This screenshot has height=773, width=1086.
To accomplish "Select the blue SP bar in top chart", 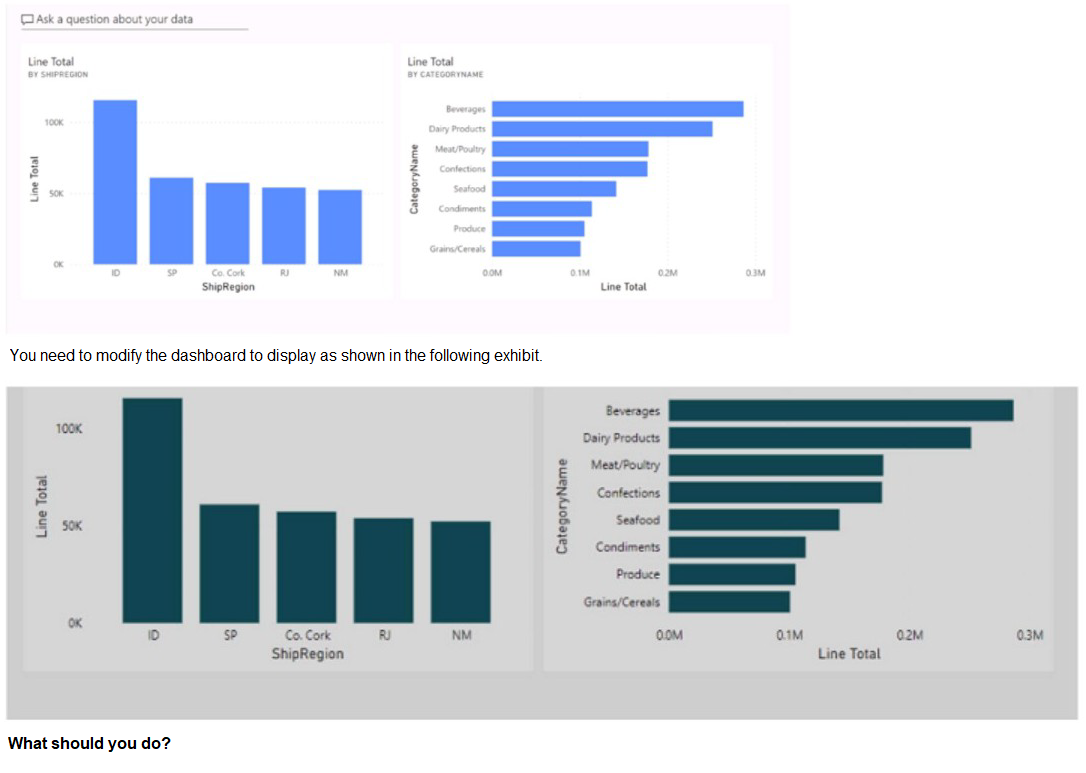I will (x=171, y=219).
